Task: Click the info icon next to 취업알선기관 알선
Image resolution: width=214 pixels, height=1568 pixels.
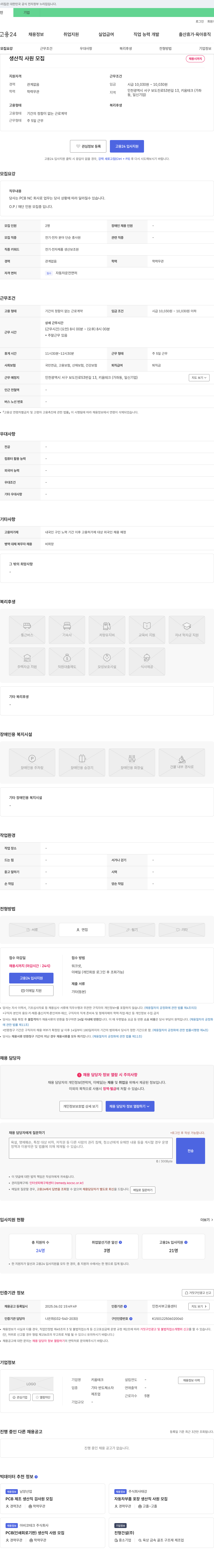Action: tap(120, 1242)
